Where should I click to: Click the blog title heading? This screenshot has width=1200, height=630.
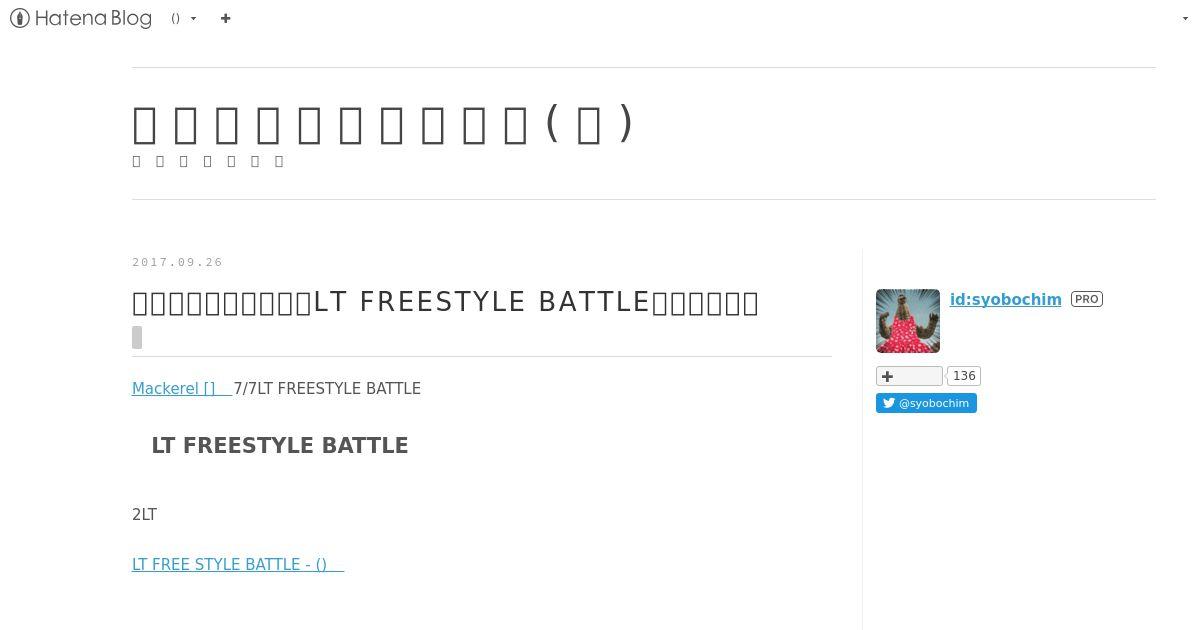(x=383, y=124)
